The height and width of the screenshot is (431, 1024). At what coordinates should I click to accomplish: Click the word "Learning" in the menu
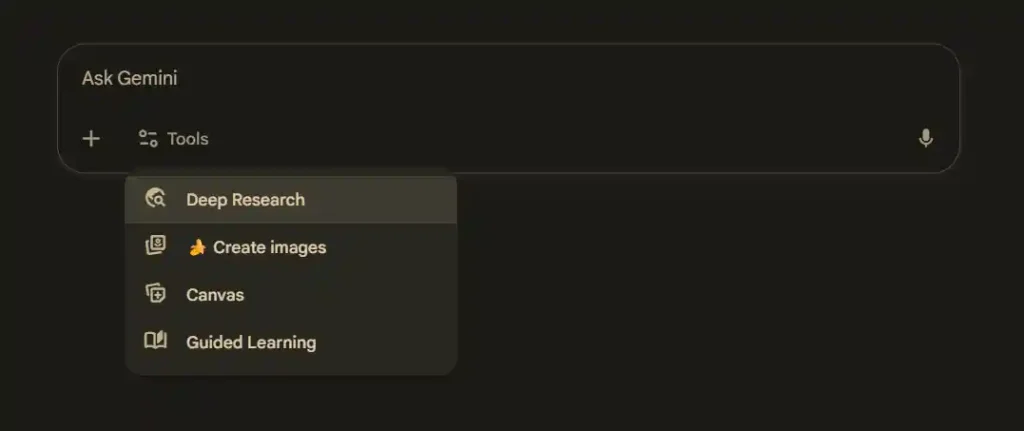coord(282,342)
